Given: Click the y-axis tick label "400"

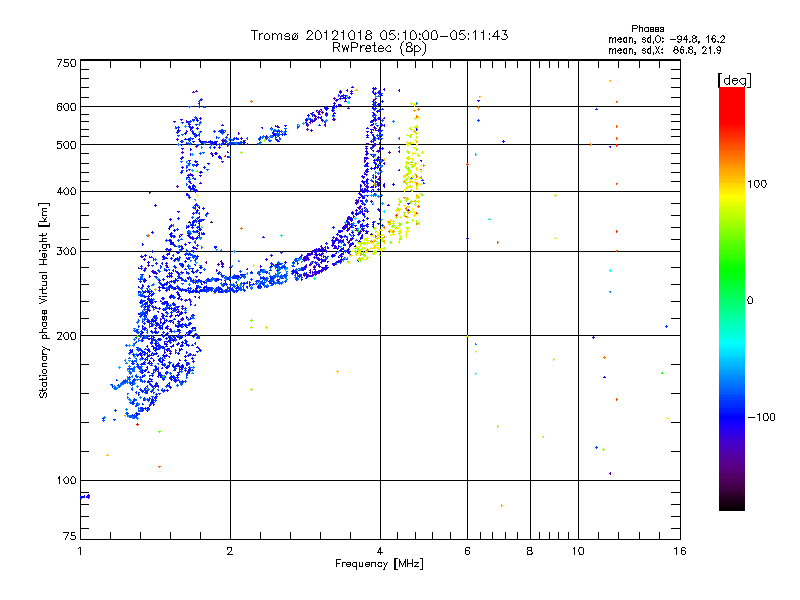Looking at the screenshot, I should [x=67, y=191].
